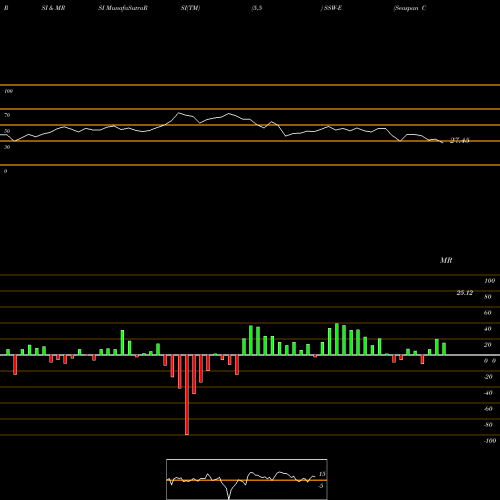The height and width of the screenshot is (500, 500).
Task: Open the mini overview chart thumbnail at bottom
Action: tap(247, 479)
